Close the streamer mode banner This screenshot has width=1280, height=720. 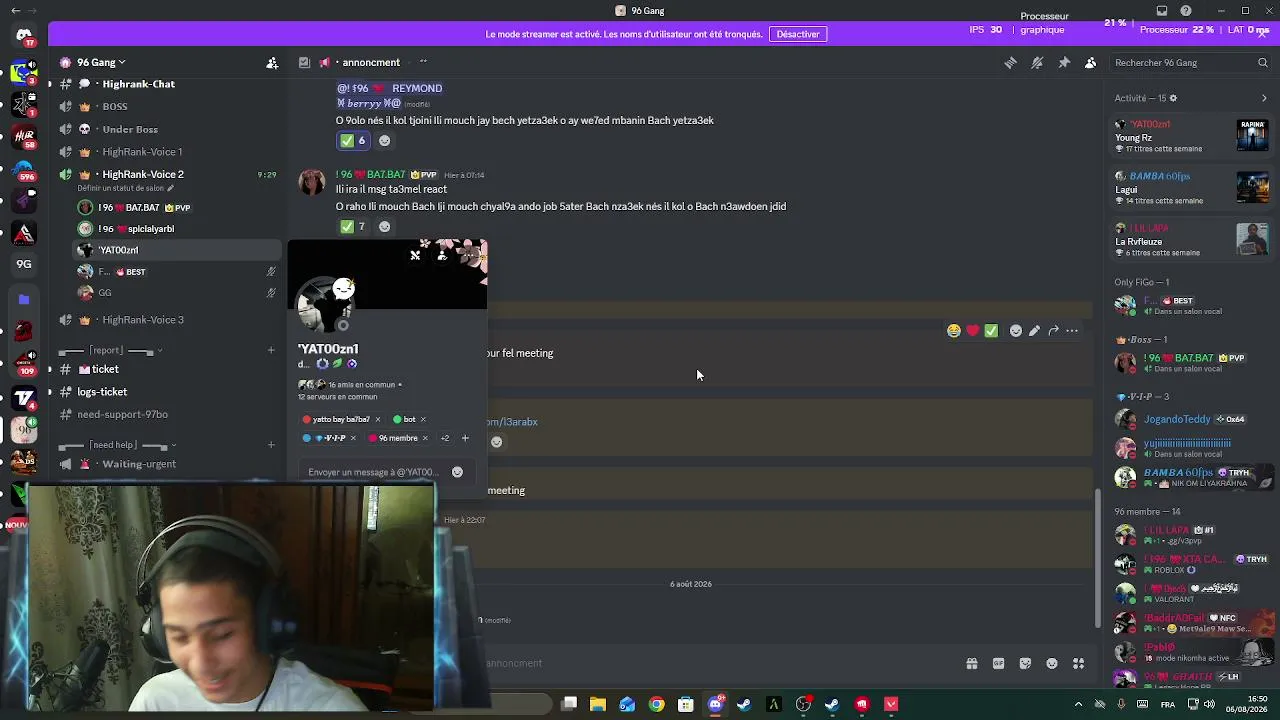point(1263,34)
